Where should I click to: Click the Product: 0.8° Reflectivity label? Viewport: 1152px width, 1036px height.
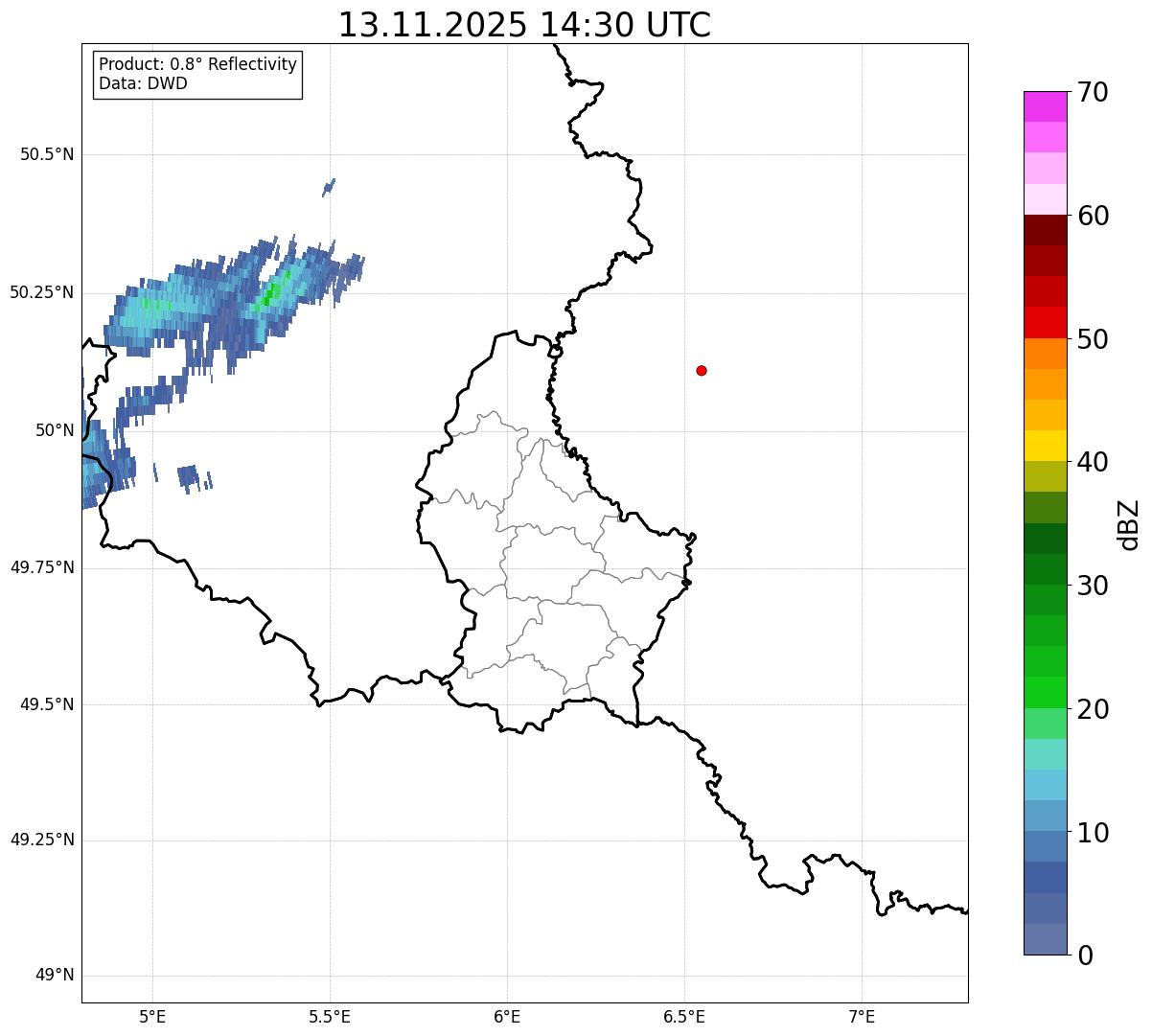[x=198, y=64]
